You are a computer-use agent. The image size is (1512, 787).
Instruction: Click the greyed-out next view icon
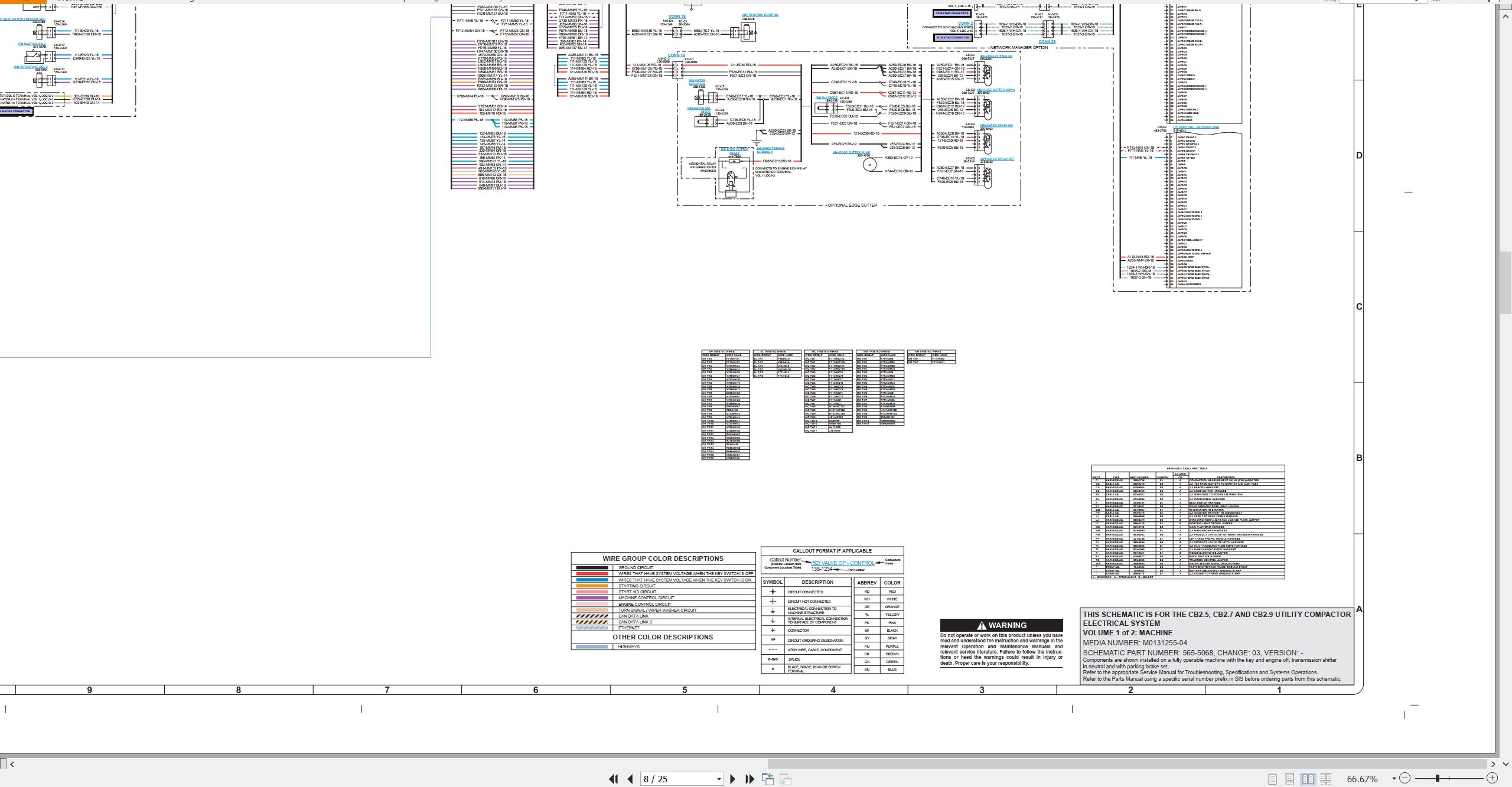(786, 779)
